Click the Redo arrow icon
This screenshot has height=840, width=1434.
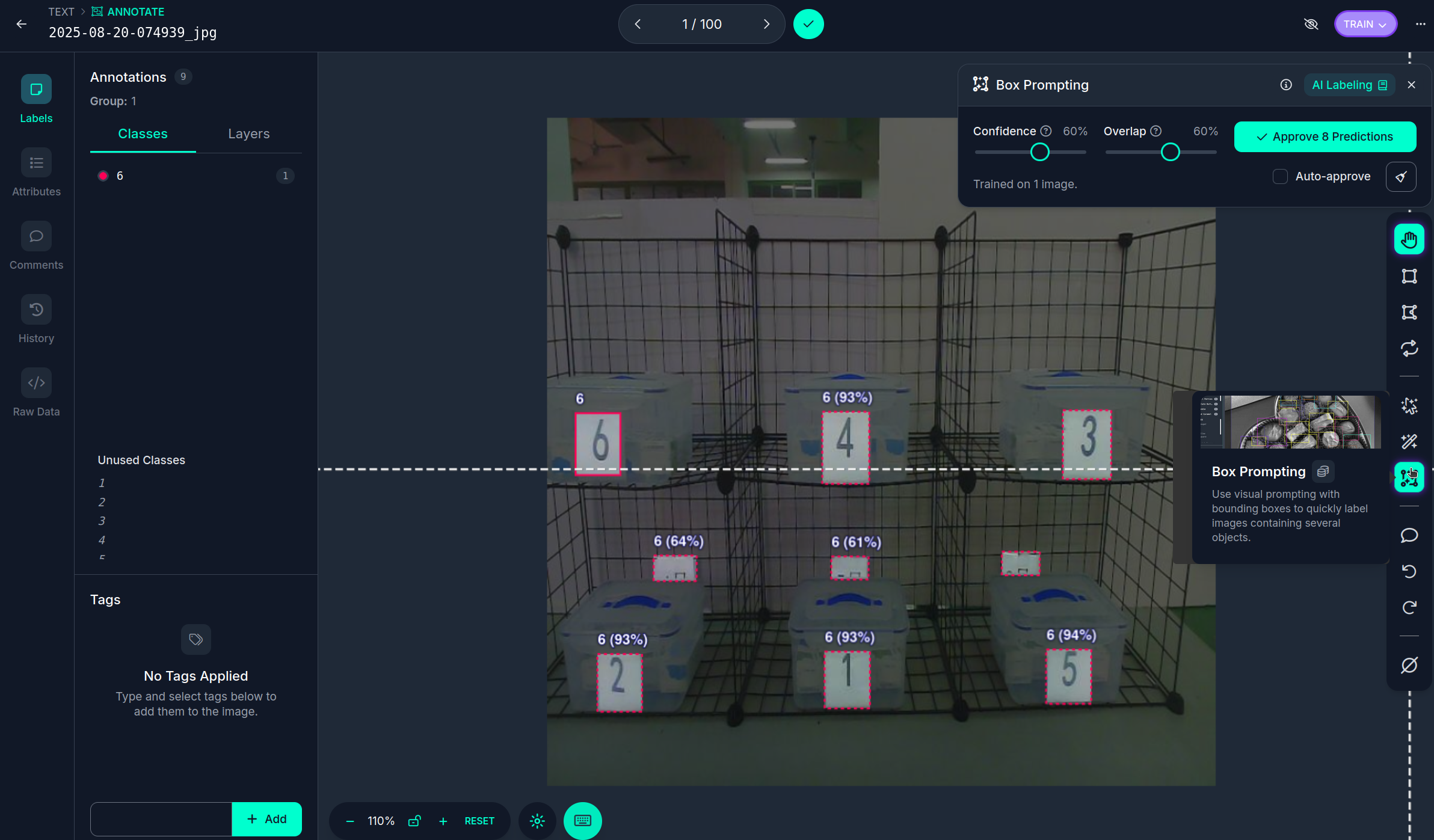click(1409, 607)
